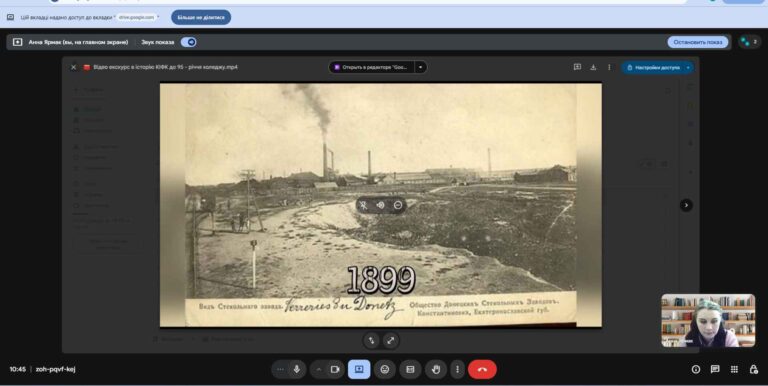768x386 pixels.
Task: Toggle the microphone button
Action: click(x=297, y=369)
